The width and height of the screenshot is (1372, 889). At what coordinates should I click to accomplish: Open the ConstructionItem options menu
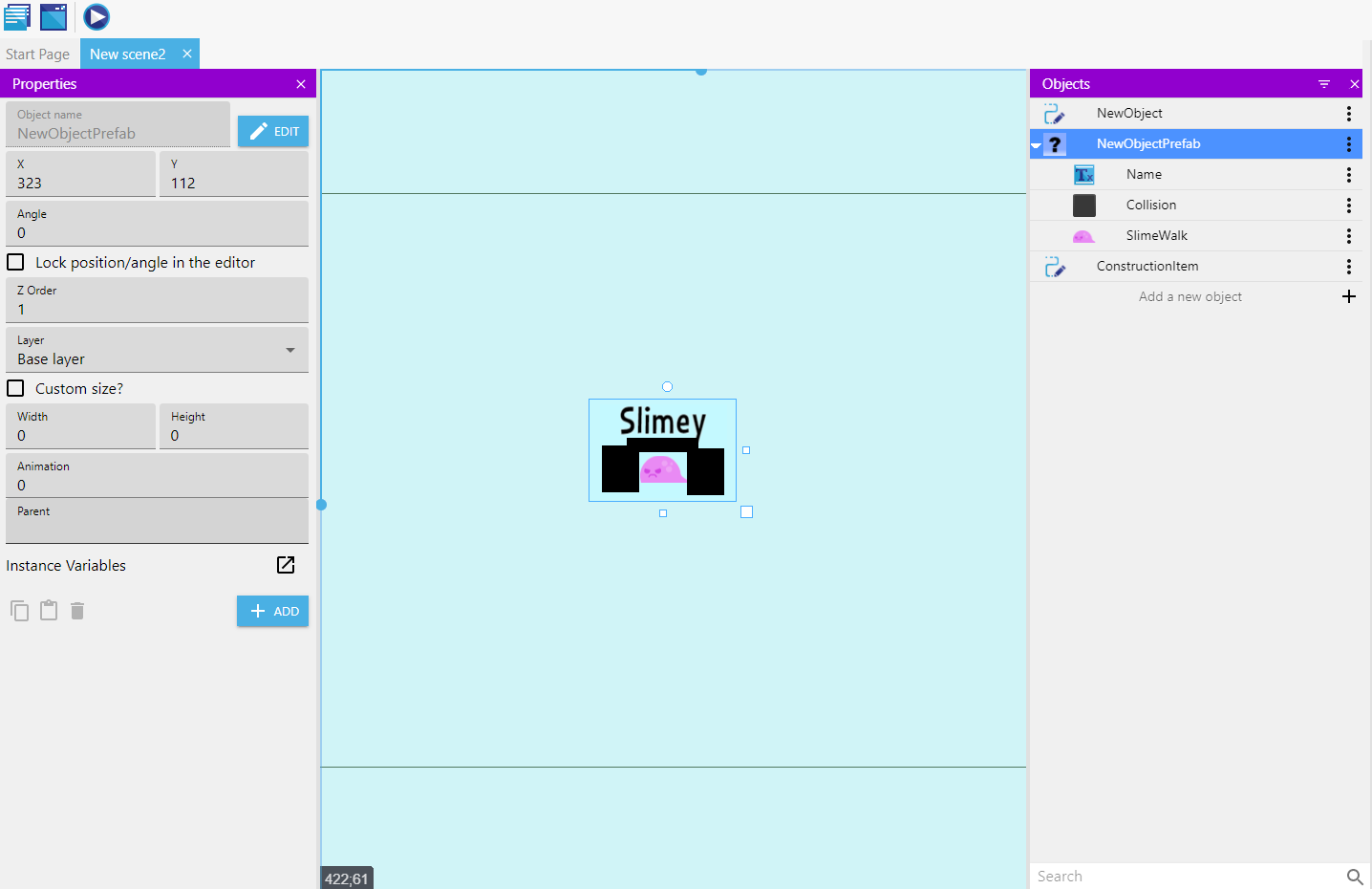tap(1348, 266)
